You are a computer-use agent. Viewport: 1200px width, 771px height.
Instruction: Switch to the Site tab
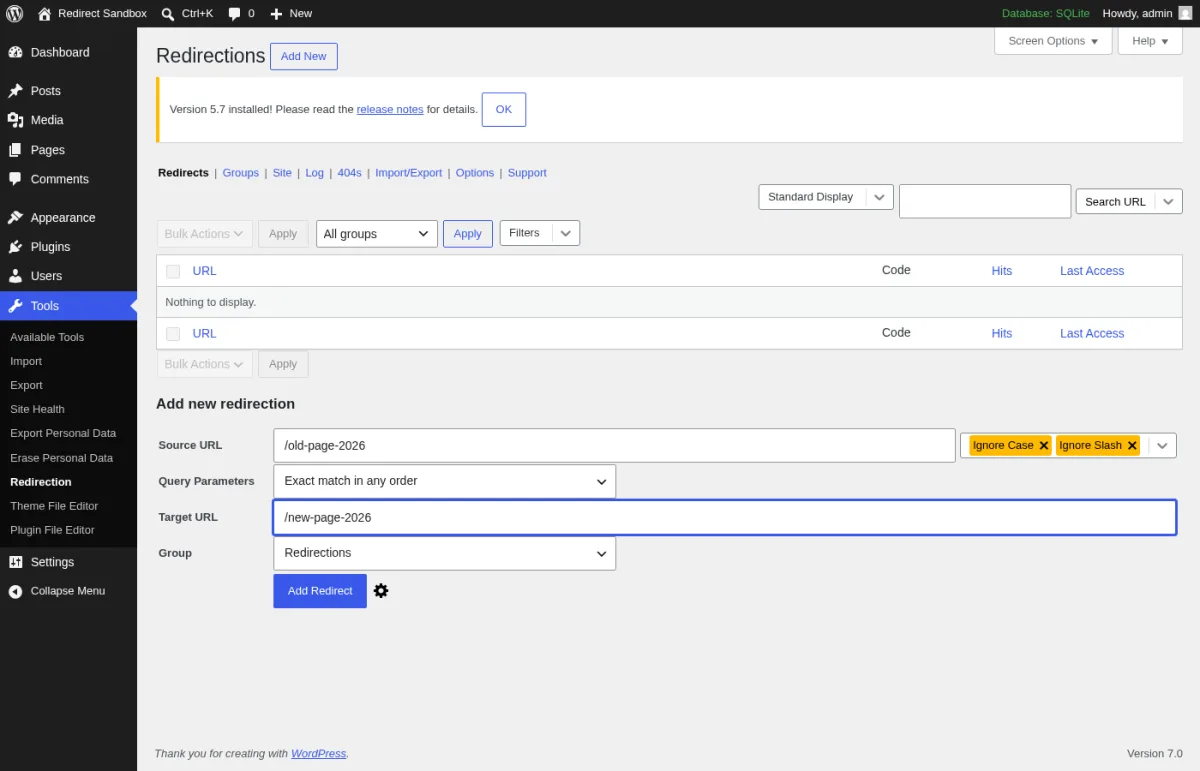(x=282, y=173)
